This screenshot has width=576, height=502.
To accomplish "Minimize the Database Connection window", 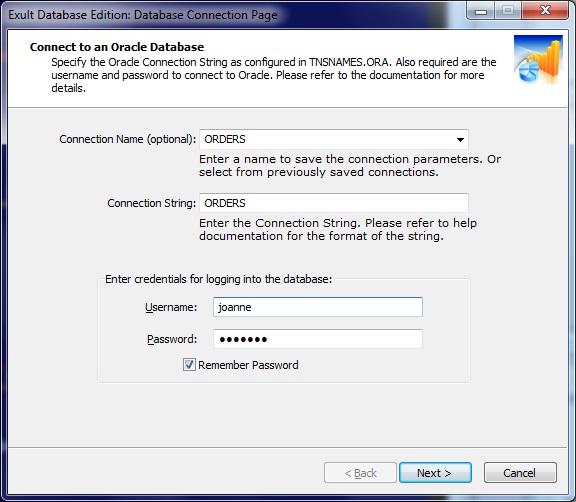I will [481, 11].
